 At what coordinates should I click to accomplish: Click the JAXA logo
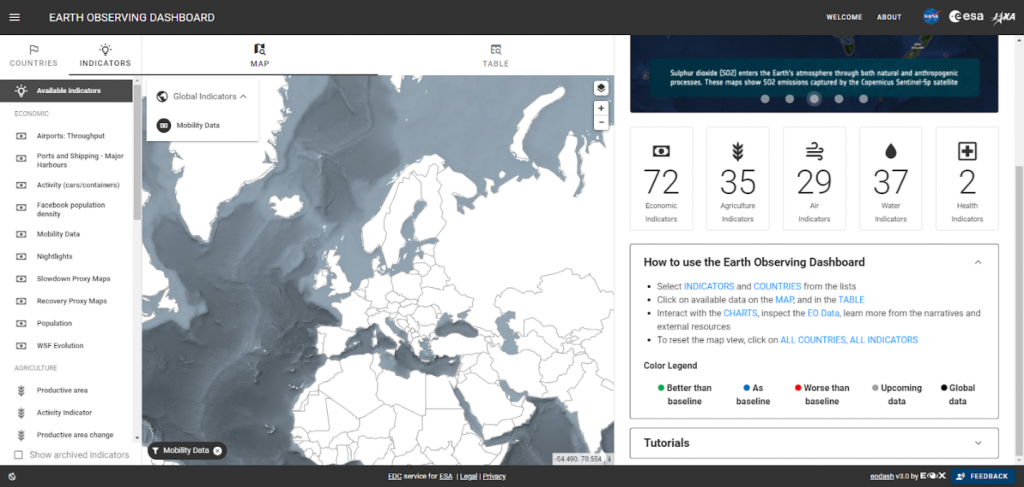(1003, 18)
